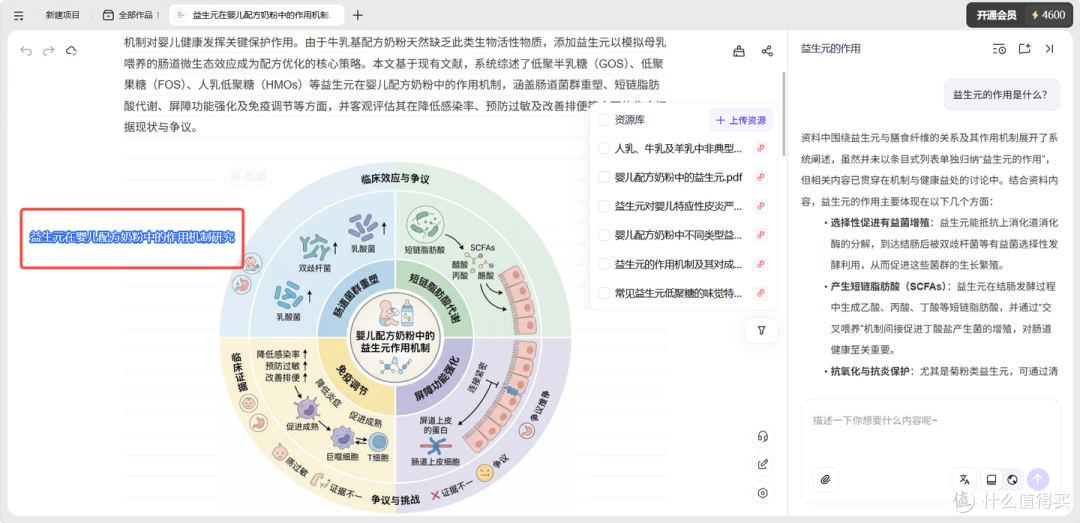Check the box for 人乳、牛乳及羊乳中非典型
This screenshot has width=1080, height=523.
[604, 148]
